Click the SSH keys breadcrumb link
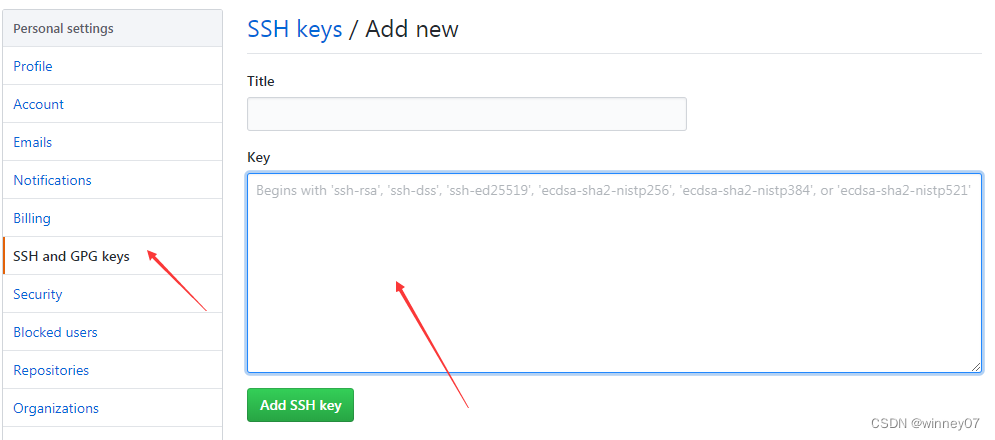 294,29
